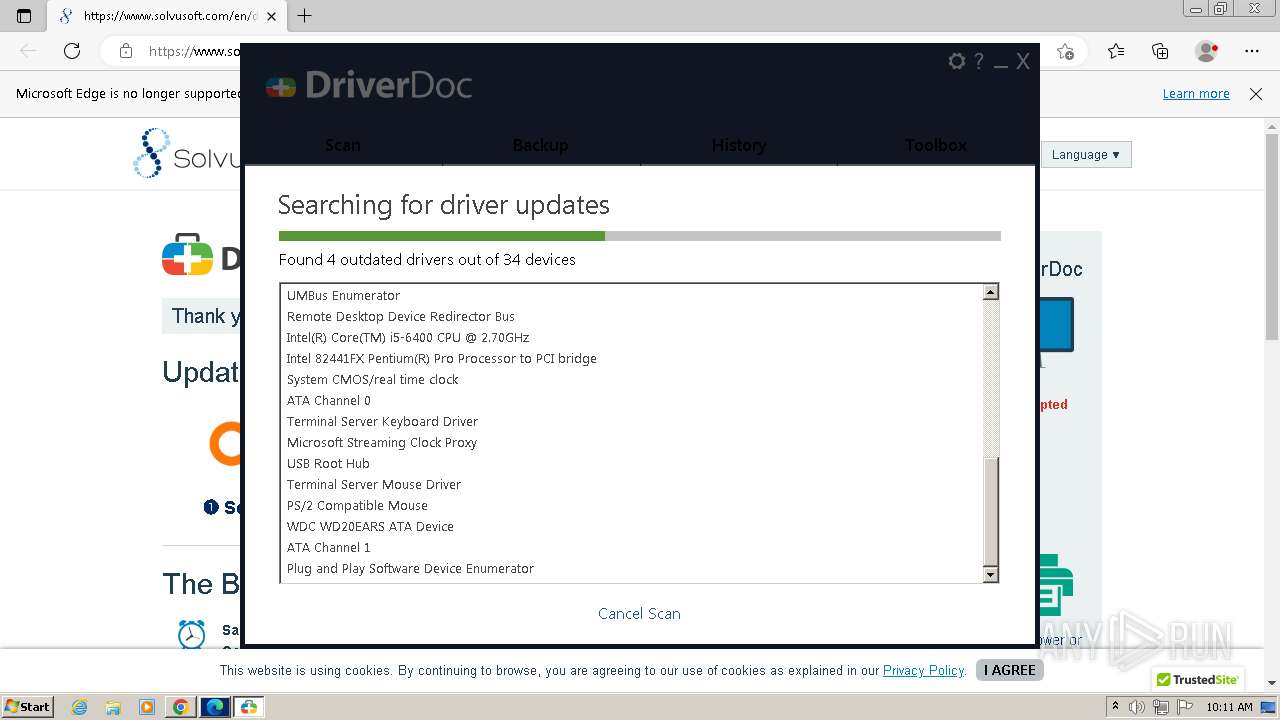Click the TrustedSite badge
The width and height of the screenshot is (1280, 720).
point(1198,679)
